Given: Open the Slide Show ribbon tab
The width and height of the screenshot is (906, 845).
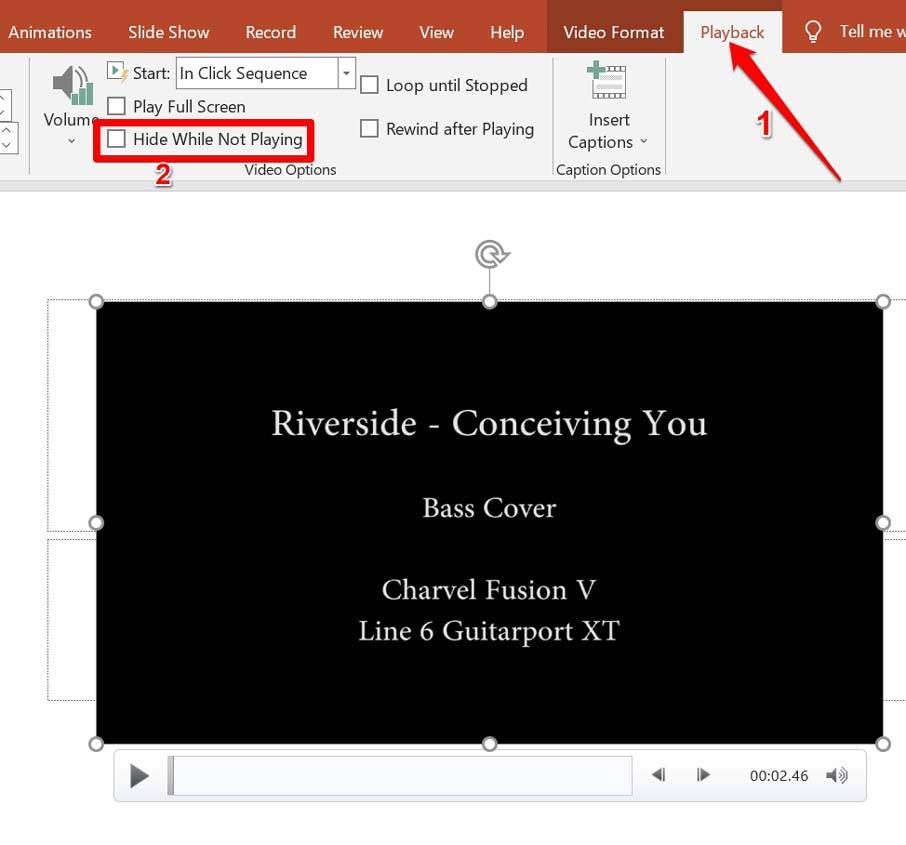Looking at the screenshot, I should pyautogui.click(x=168, y=31).
